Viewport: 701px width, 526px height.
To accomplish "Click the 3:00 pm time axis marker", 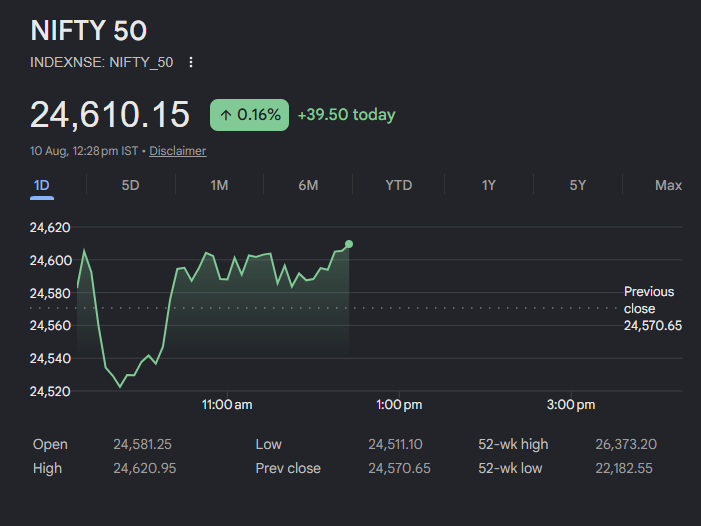I will 571,405.
